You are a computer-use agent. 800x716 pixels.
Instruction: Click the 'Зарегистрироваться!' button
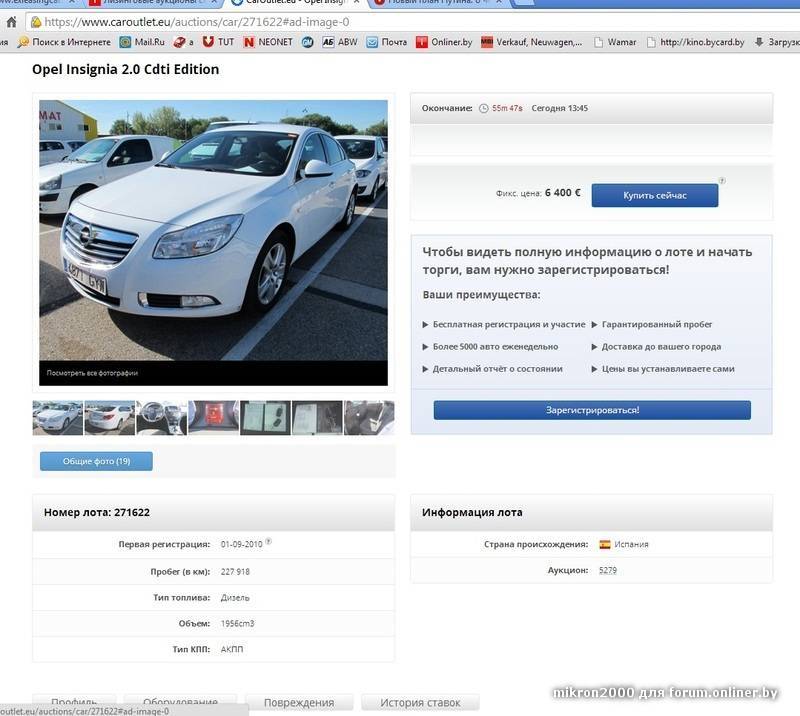click(x=592, y=410)
